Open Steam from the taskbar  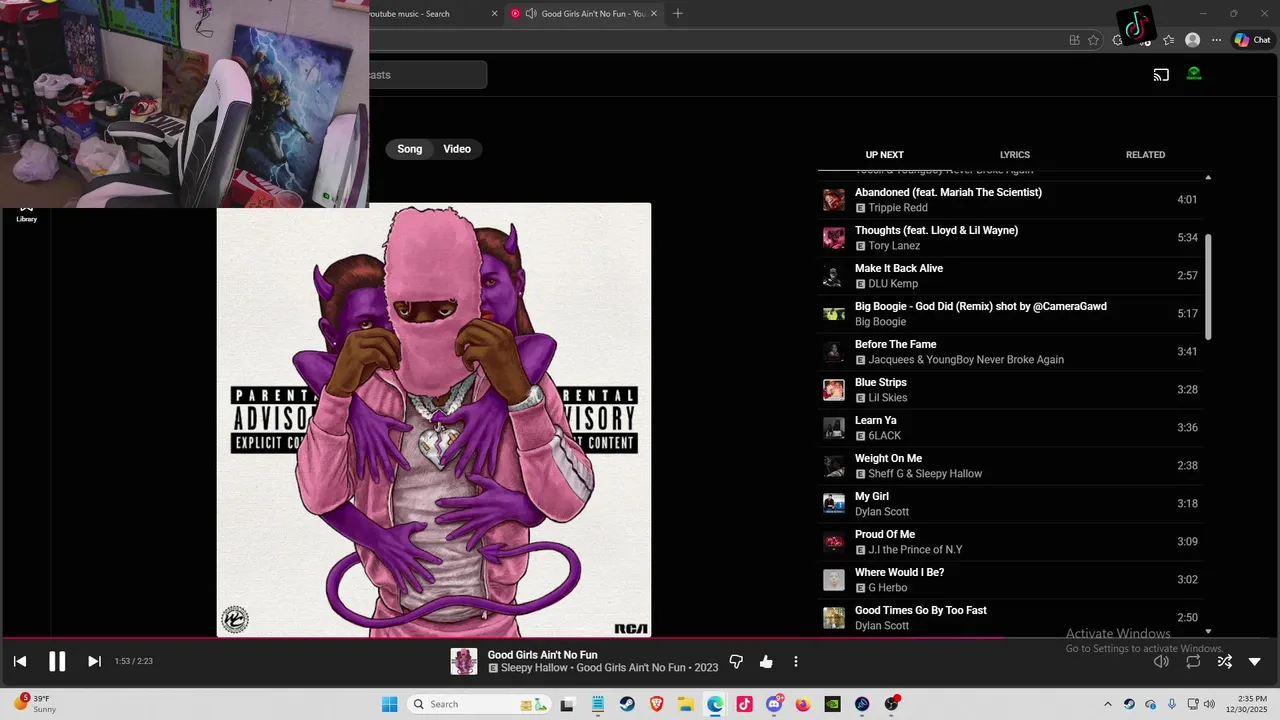626,704
